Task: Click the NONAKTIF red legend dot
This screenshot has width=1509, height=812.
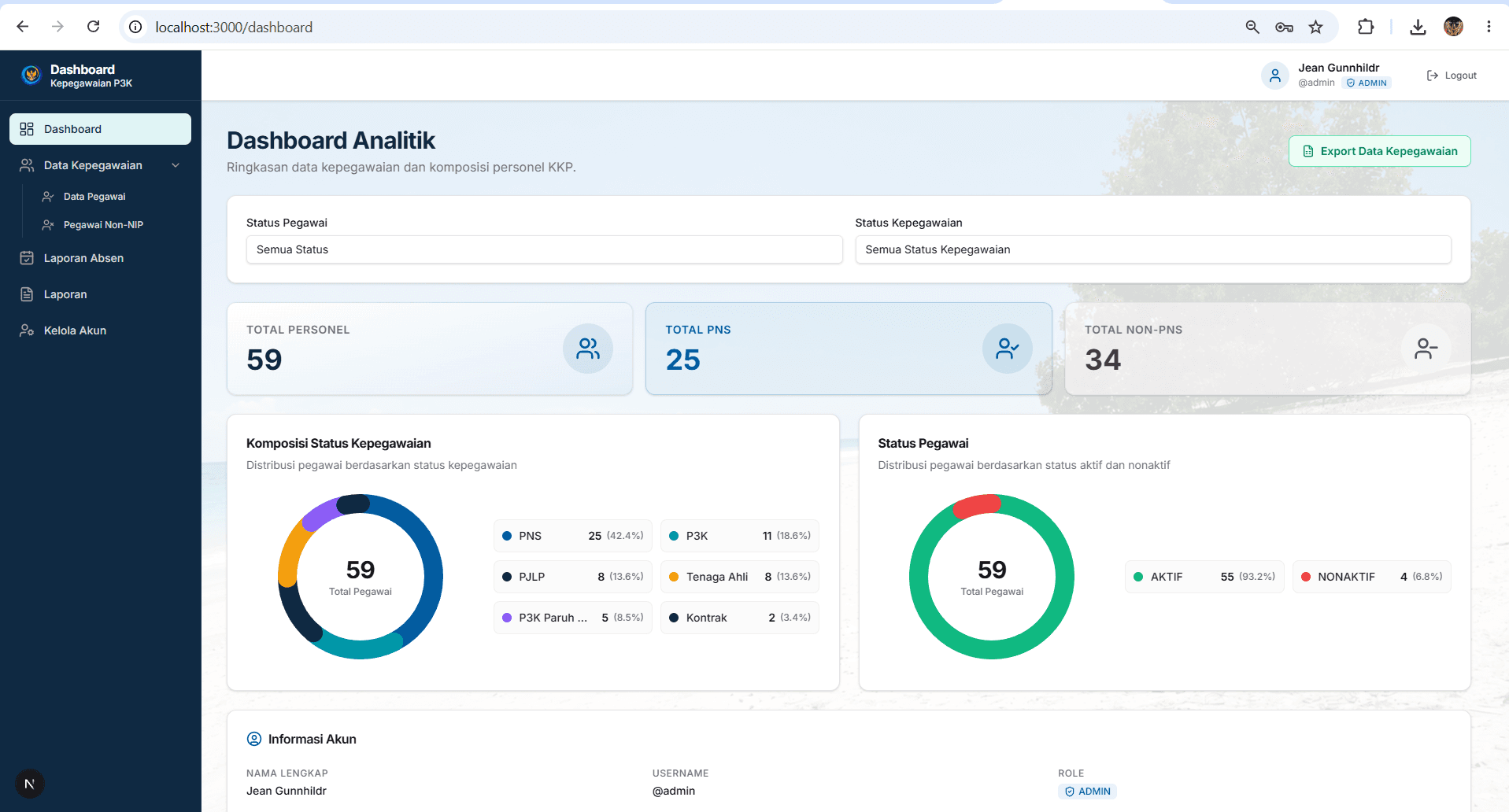Action: (1306, 577)
